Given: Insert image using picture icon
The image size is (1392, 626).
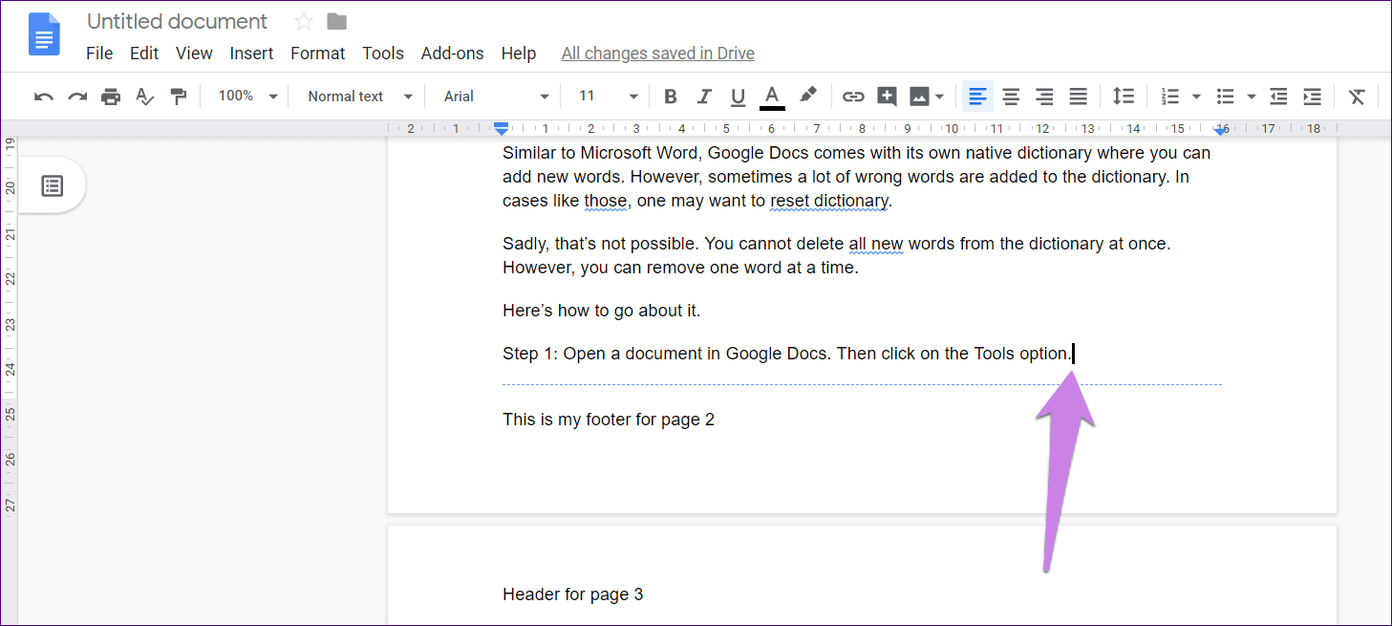Looking at the screenshot, I should coord(919,96).
